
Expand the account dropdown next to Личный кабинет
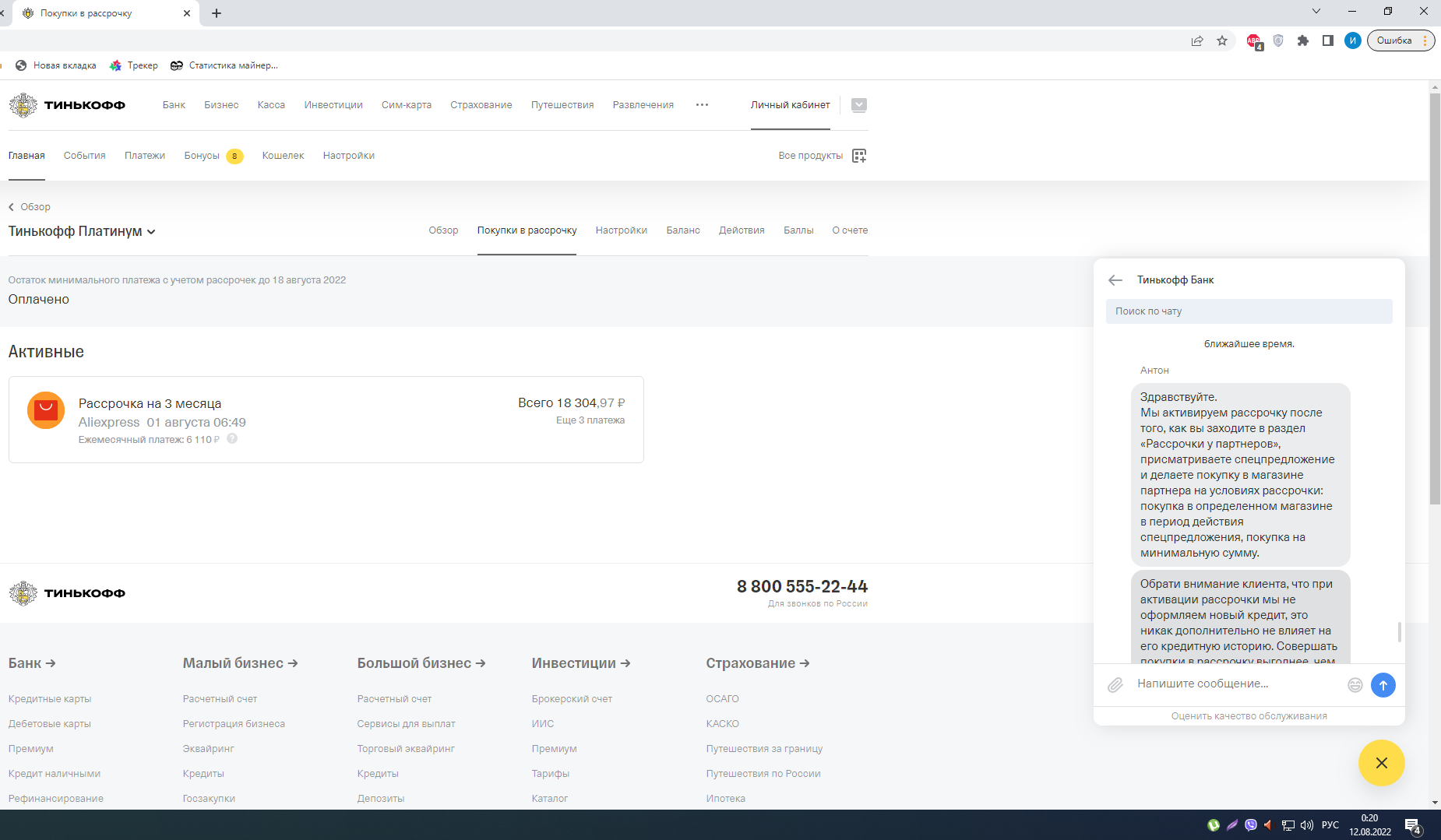(x=859, y=105)
